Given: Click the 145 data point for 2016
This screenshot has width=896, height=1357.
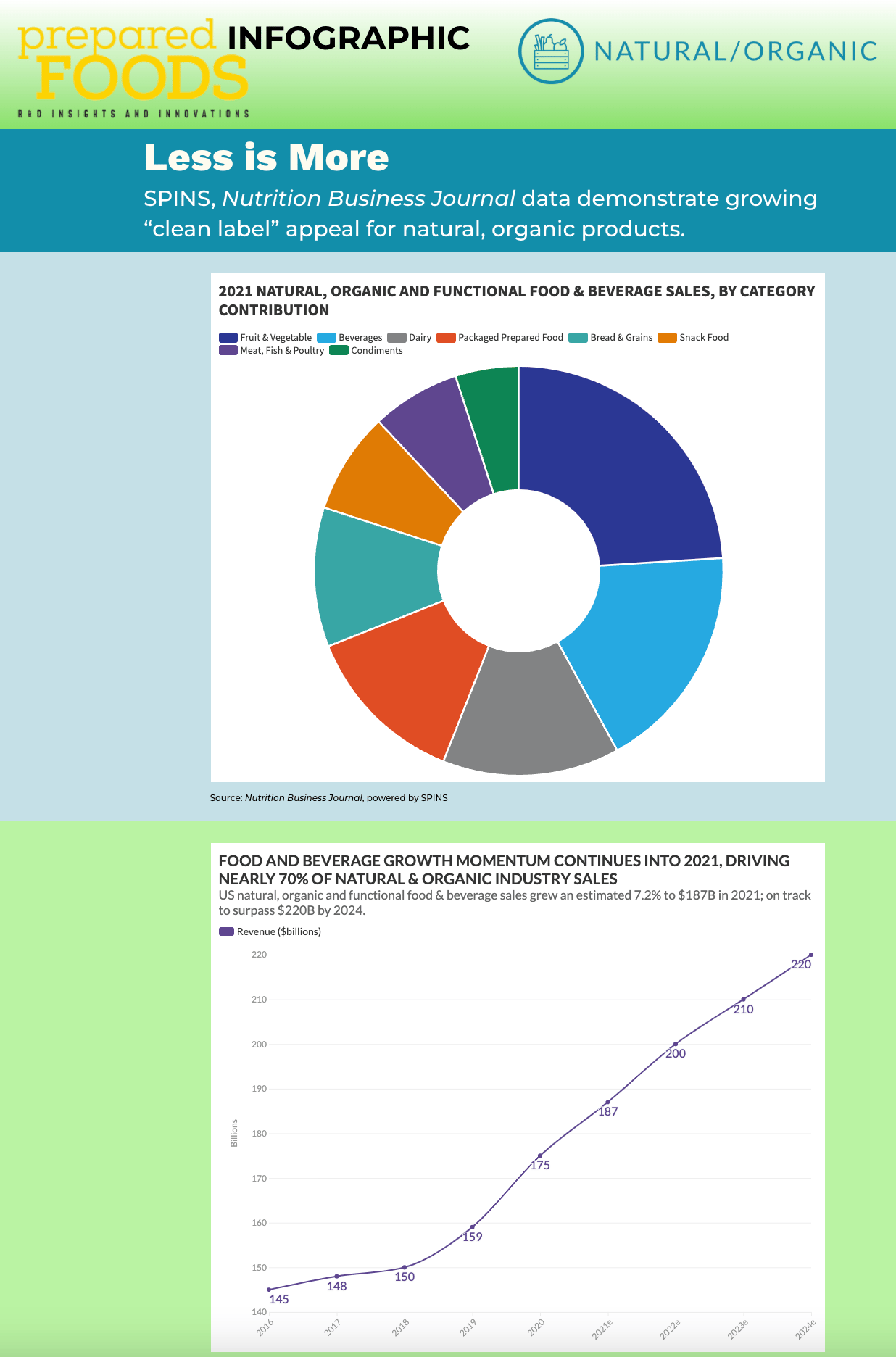Looking at the screenshot, I should pyautogui.click(x=269, y=1290).
